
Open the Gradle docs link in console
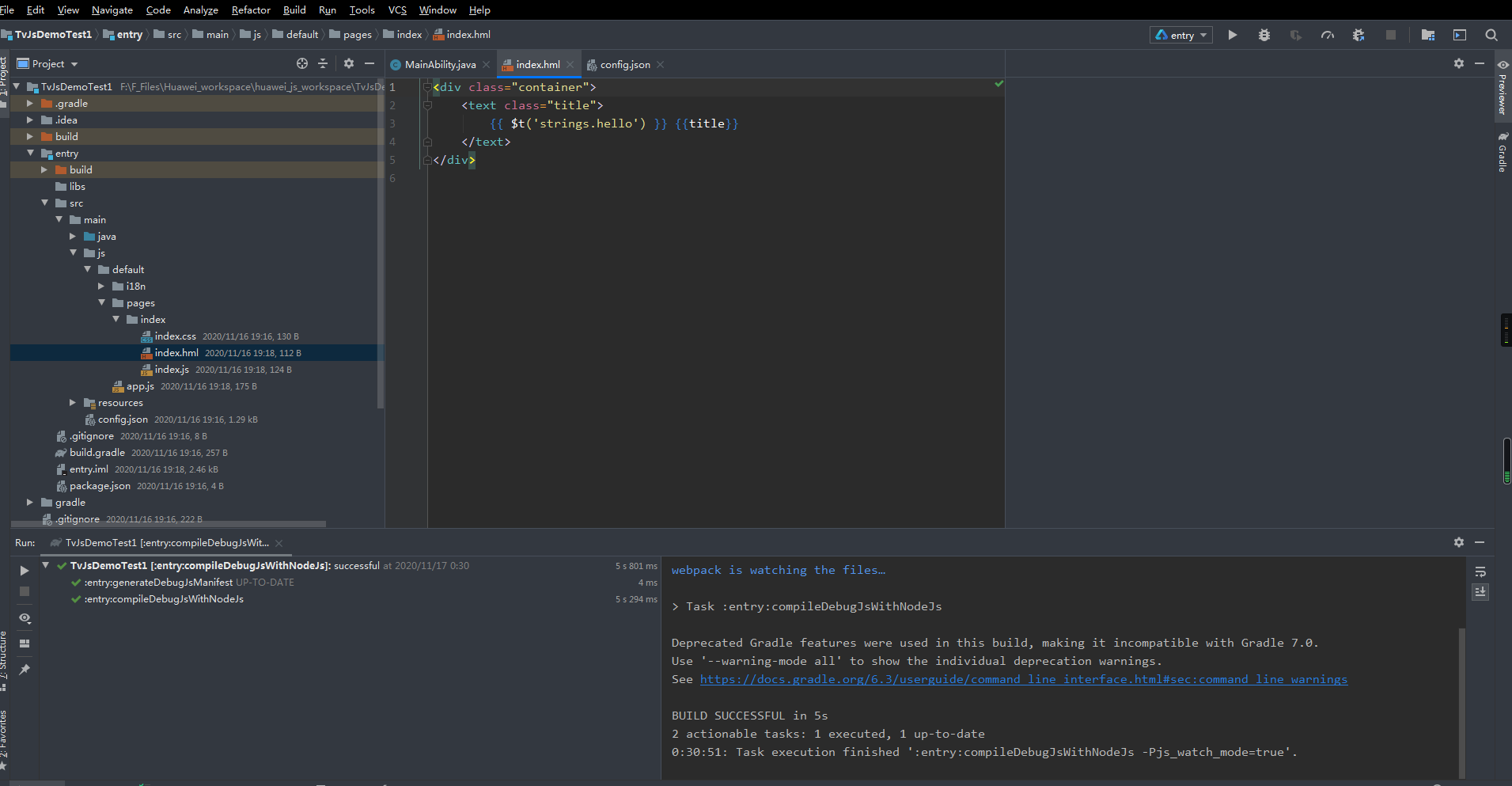pyautogui.click(x=1024, y=679)
